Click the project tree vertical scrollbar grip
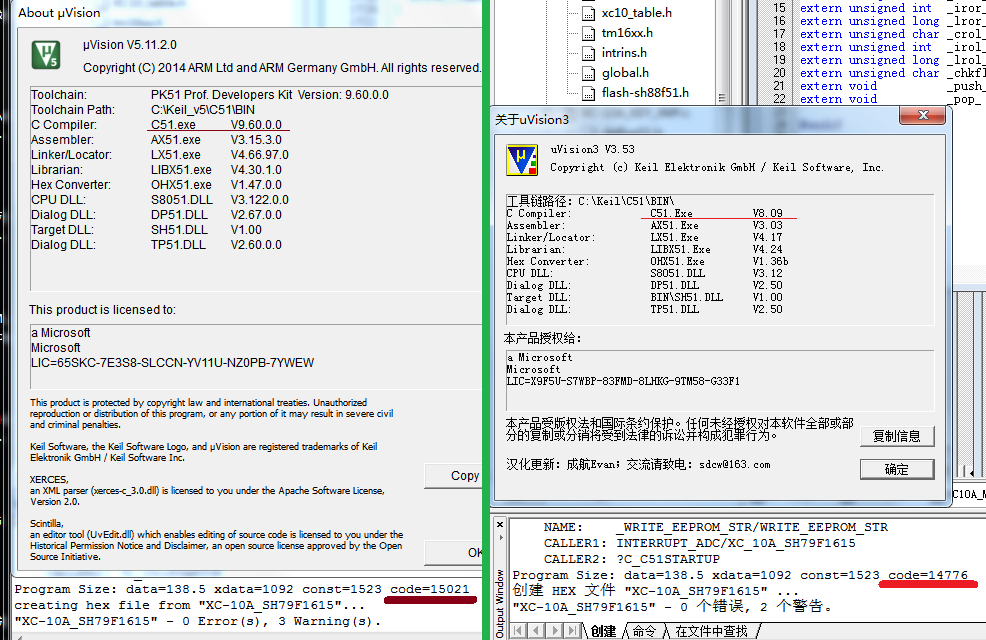Screen dimensions: 986x640 (722, 98)
